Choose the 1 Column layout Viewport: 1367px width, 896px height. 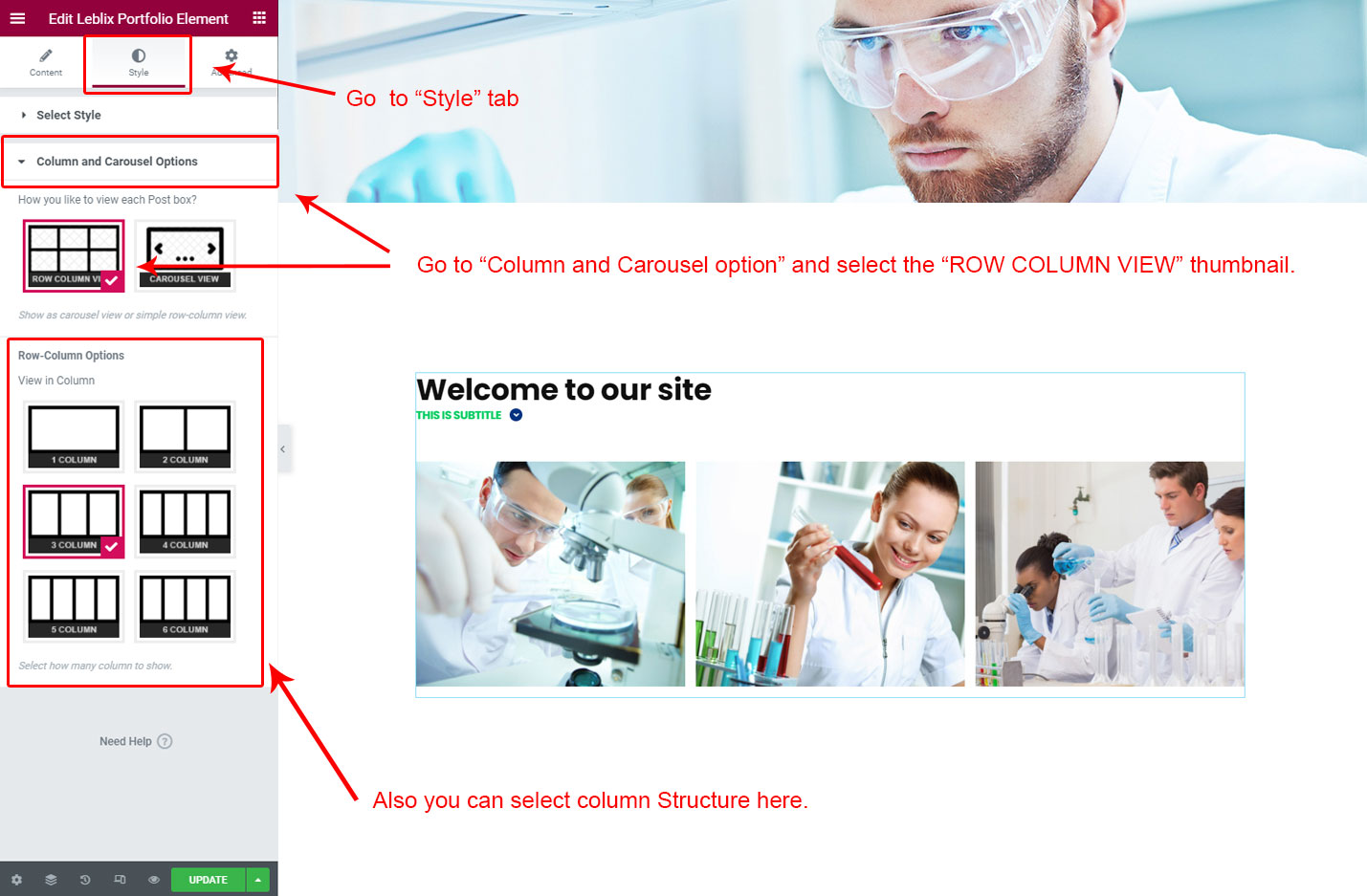[74, 437]
